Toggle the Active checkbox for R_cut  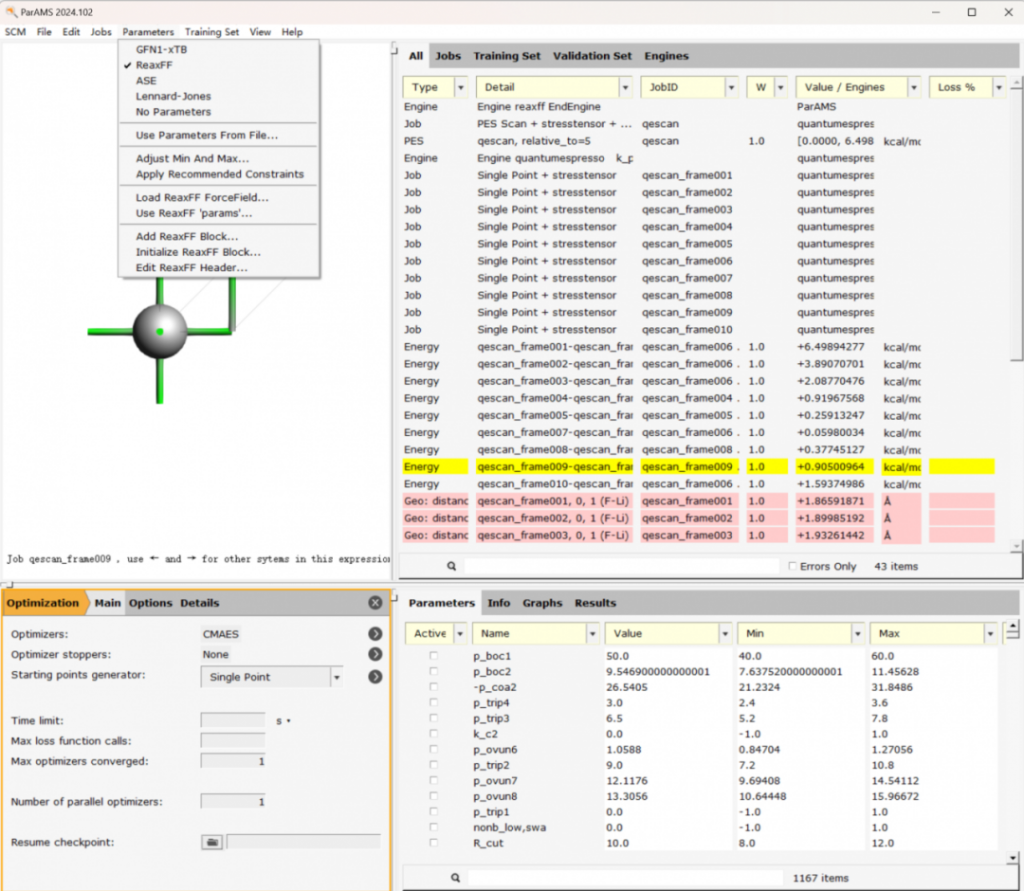click(x=434, y=843)
